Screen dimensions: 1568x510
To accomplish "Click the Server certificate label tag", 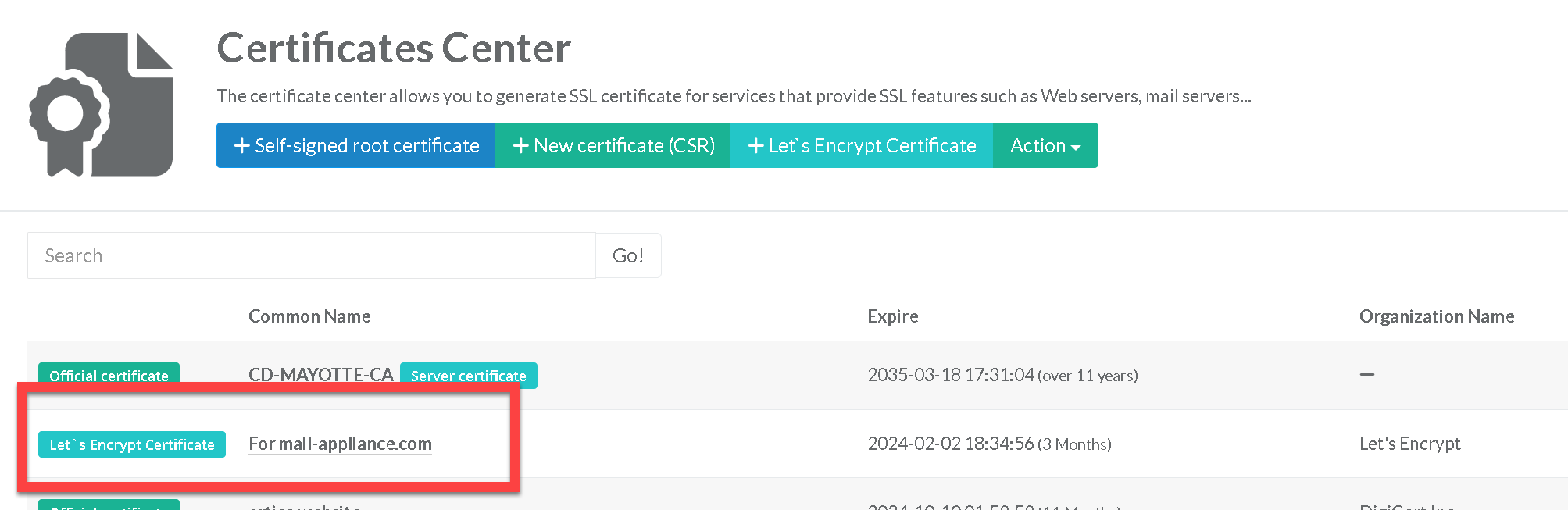I will click(x=468, y=376).
